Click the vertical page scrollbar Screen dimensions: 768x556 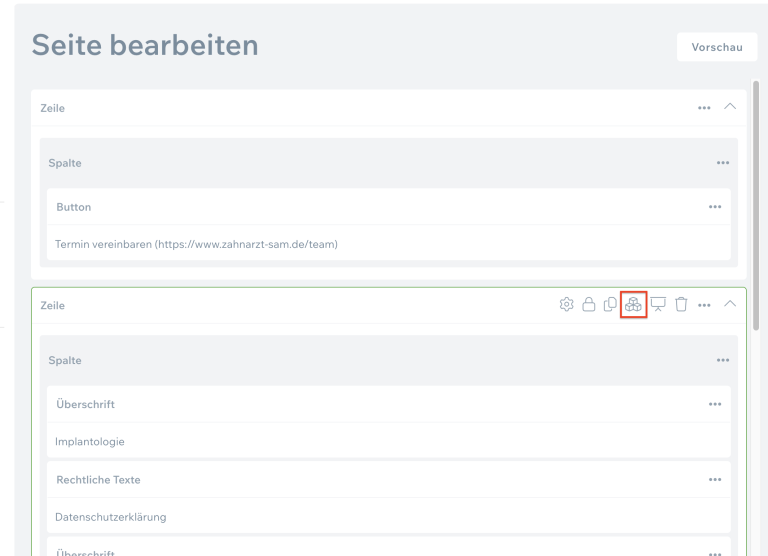click(x=757, y=200)
